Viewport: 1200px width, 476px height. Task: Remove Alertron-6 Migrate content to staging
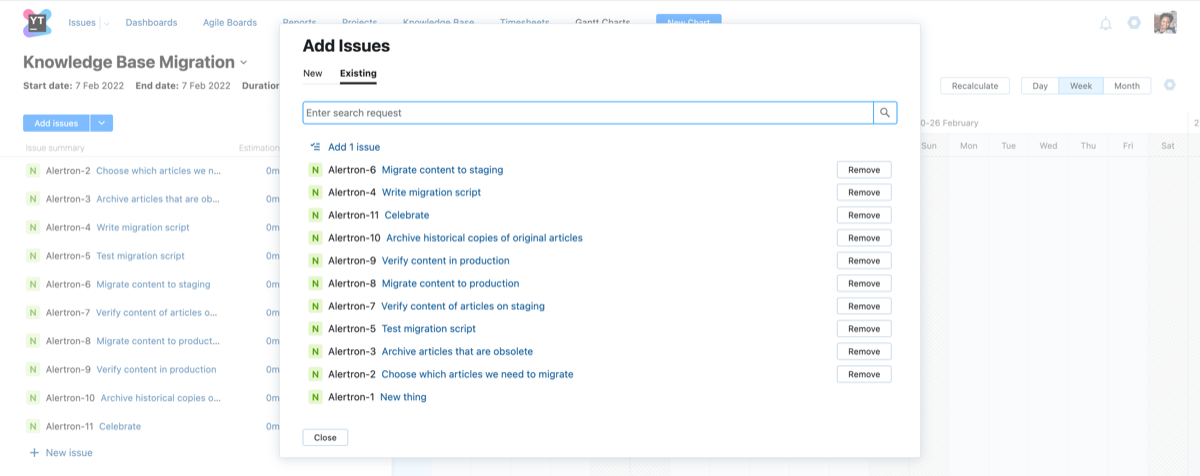coord(864,170)
